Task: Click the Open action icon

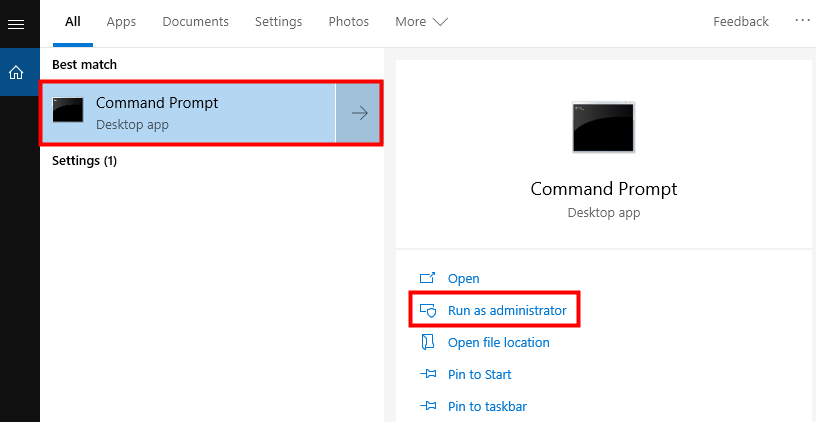Action: (427, 278)
